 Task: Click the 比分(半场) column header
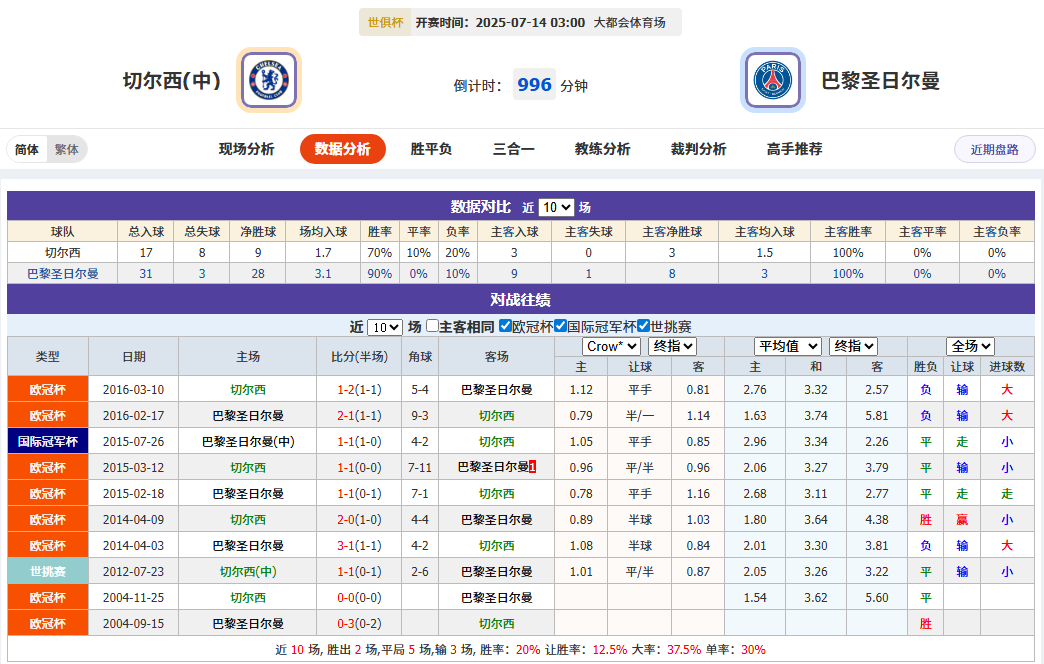click(360, 356)
